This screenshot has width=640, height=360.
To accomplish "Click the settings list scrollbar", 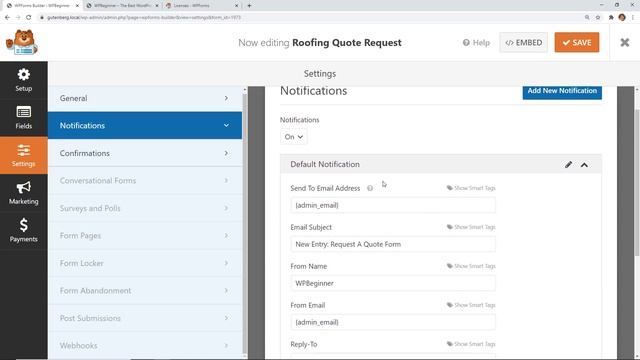I will point(245,222).
